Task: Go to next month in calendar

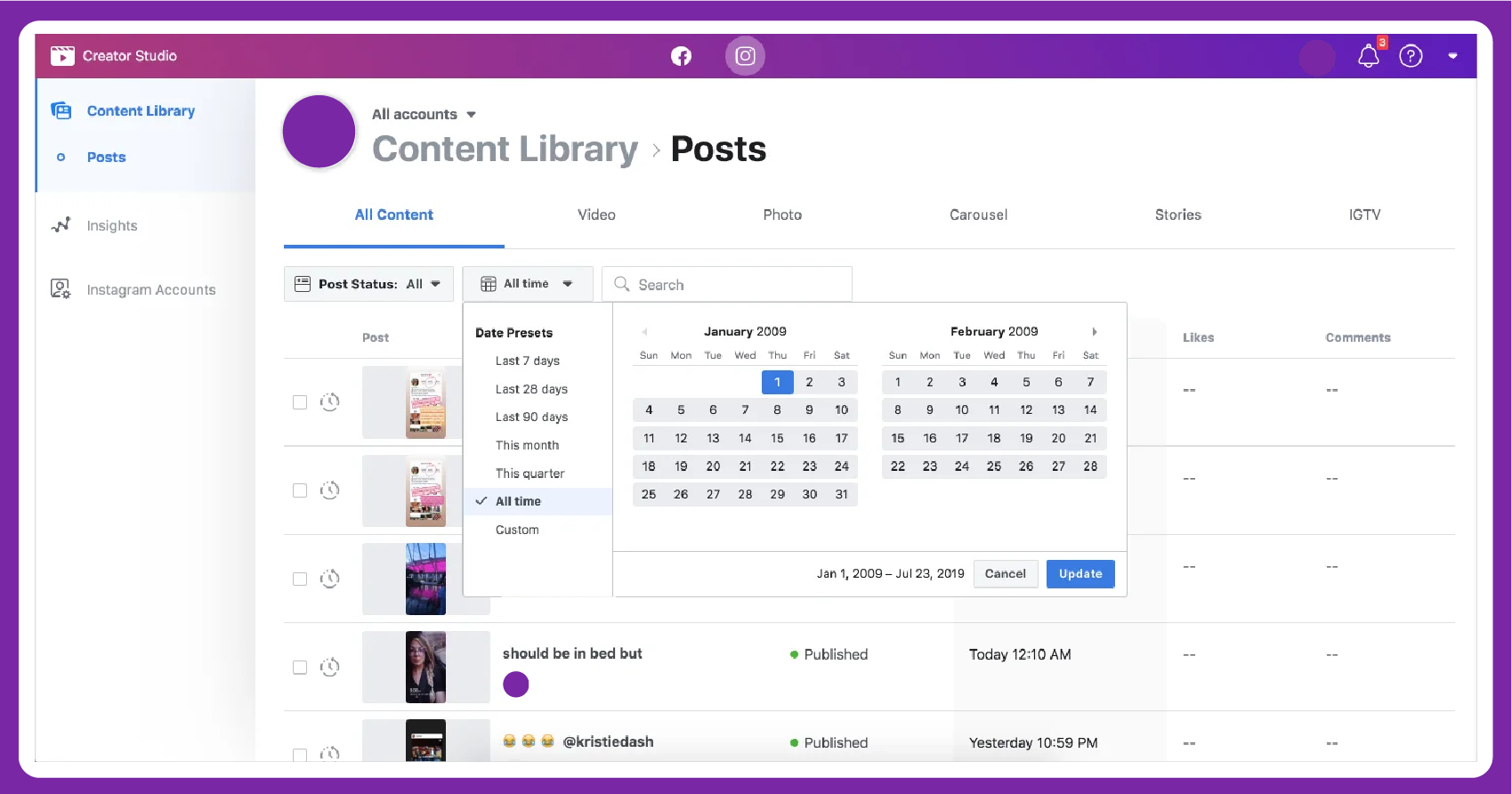Action: click(1095, 331)
